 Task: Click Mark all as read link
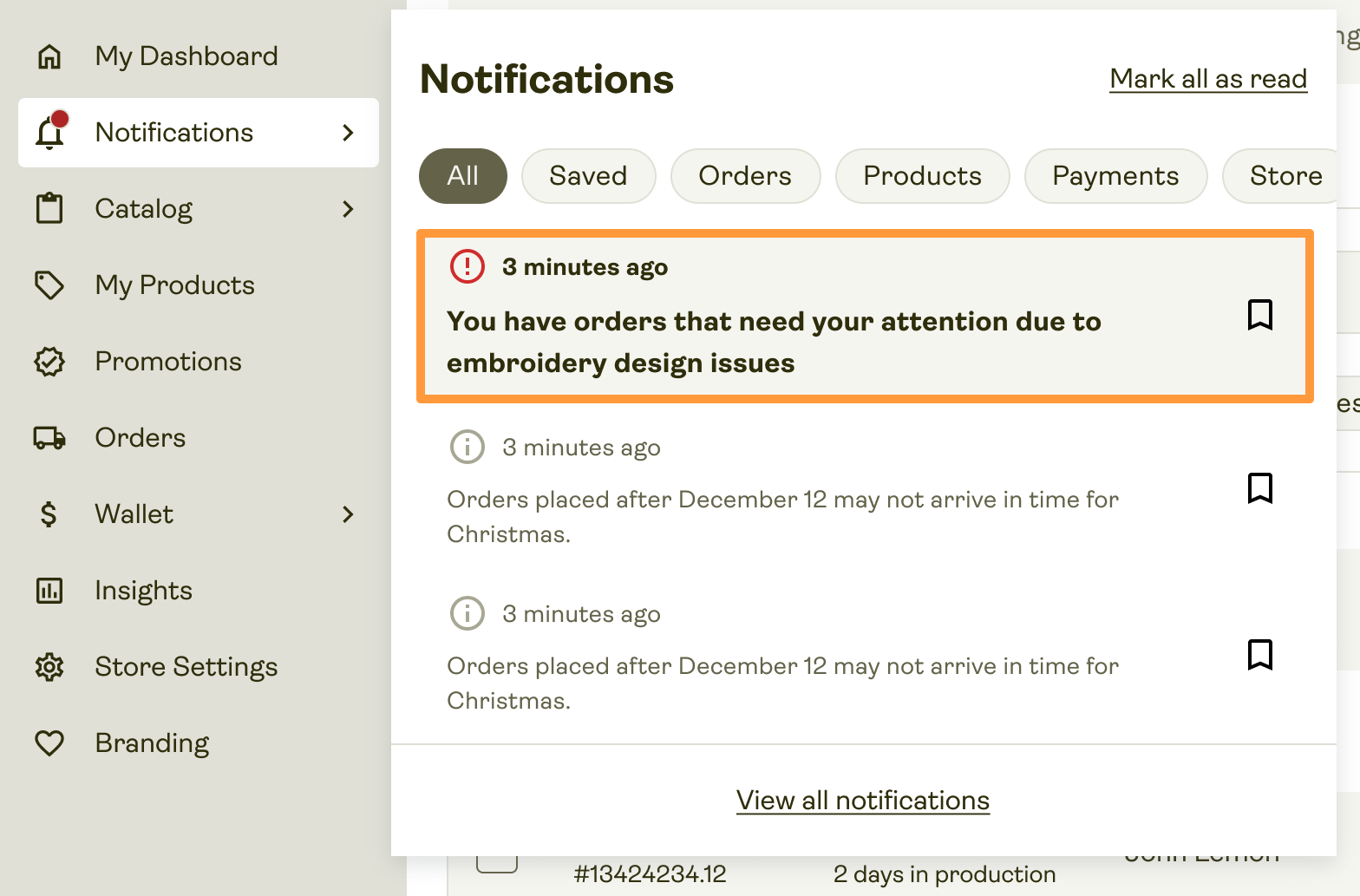(x=1207, y=79)
